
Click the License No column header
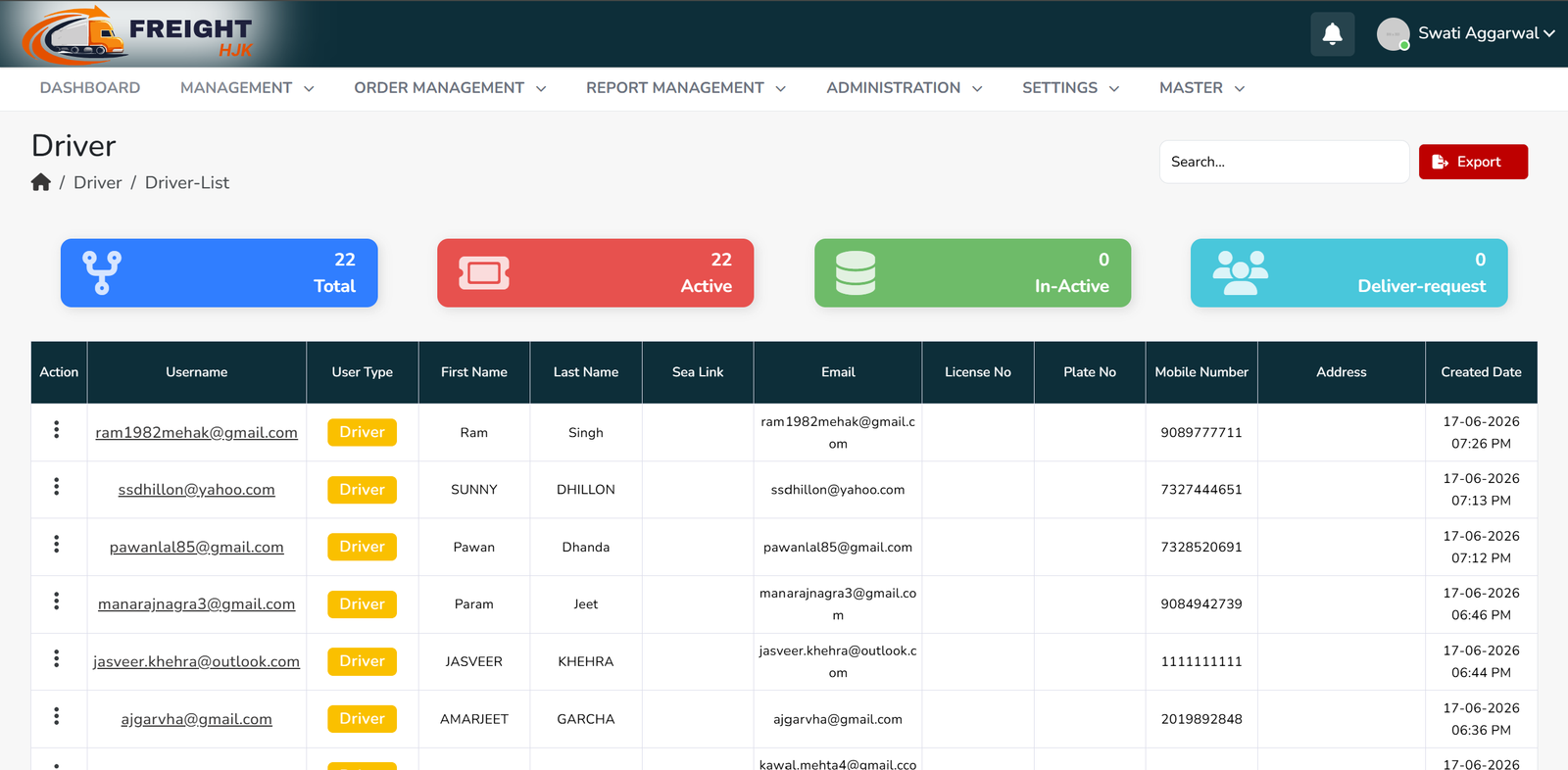pos(978,372)
